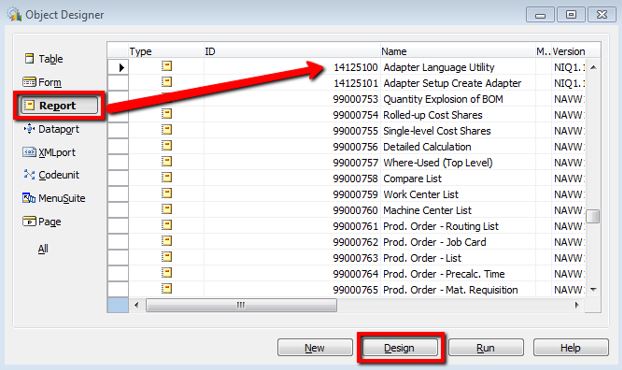Click the horizontal scrollbar left arrow
Image resolution: width=622 pixels, height=370 pixels.
click(136, 305)
